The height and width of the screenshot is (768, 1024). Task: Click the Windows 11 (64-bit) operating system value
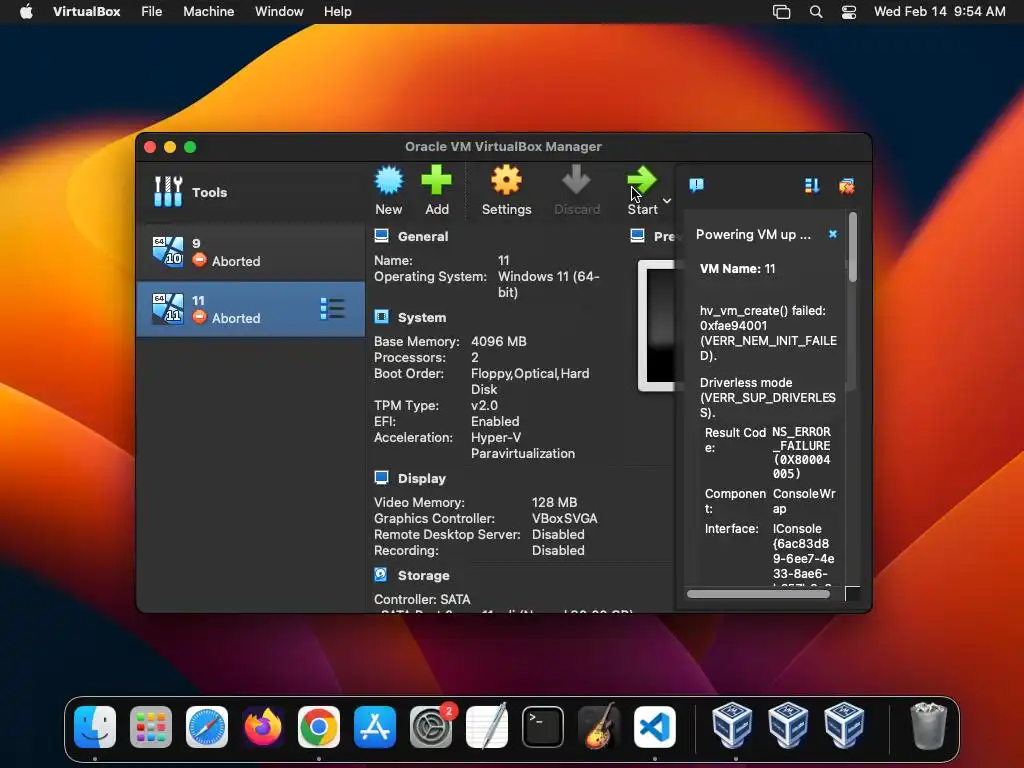pyautogui.click(x=549, y=284)
